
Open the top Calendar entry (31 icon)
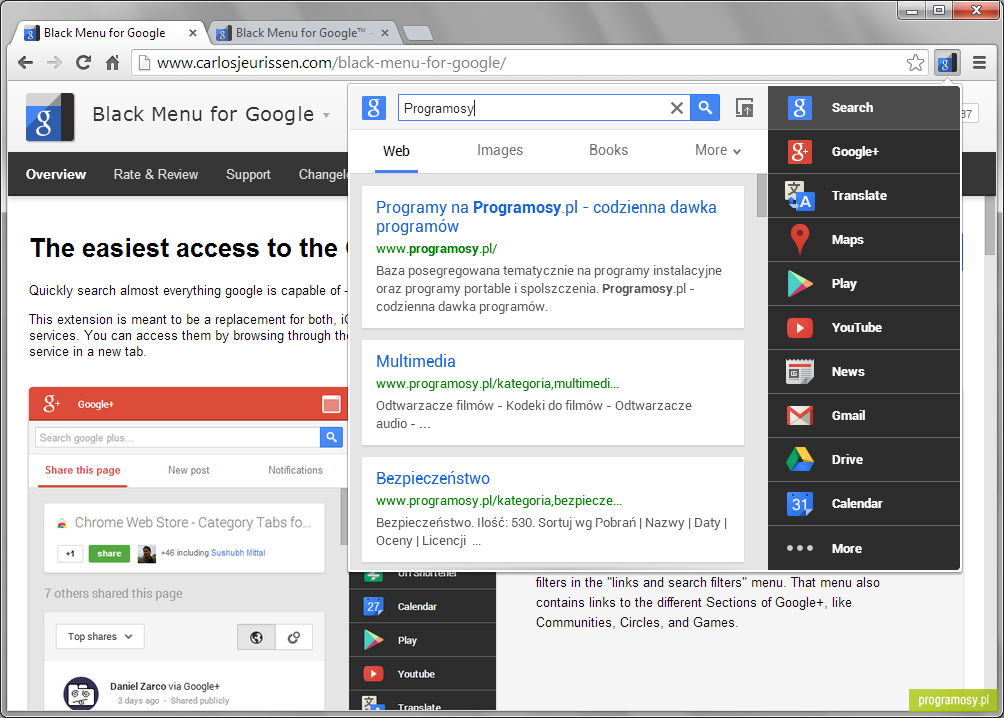click(x=864, y=503)
